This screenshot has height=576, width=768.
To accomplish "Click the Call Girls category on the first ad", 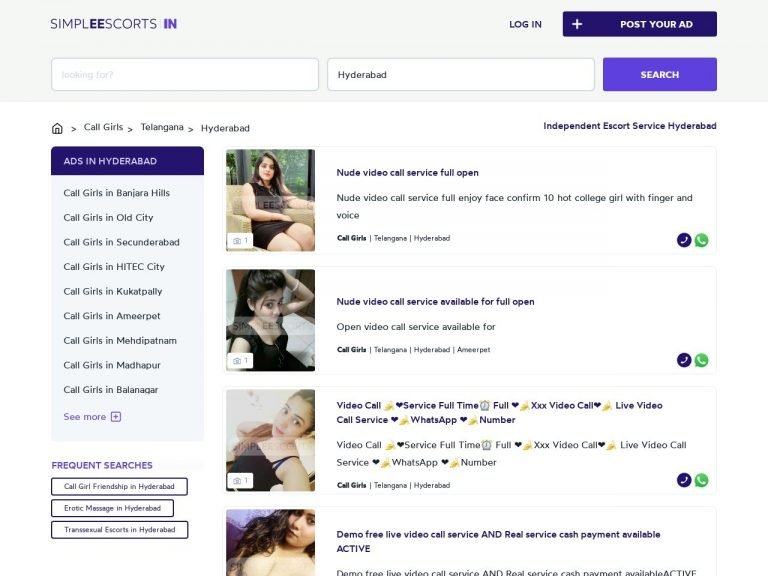I will click(352, 238).
